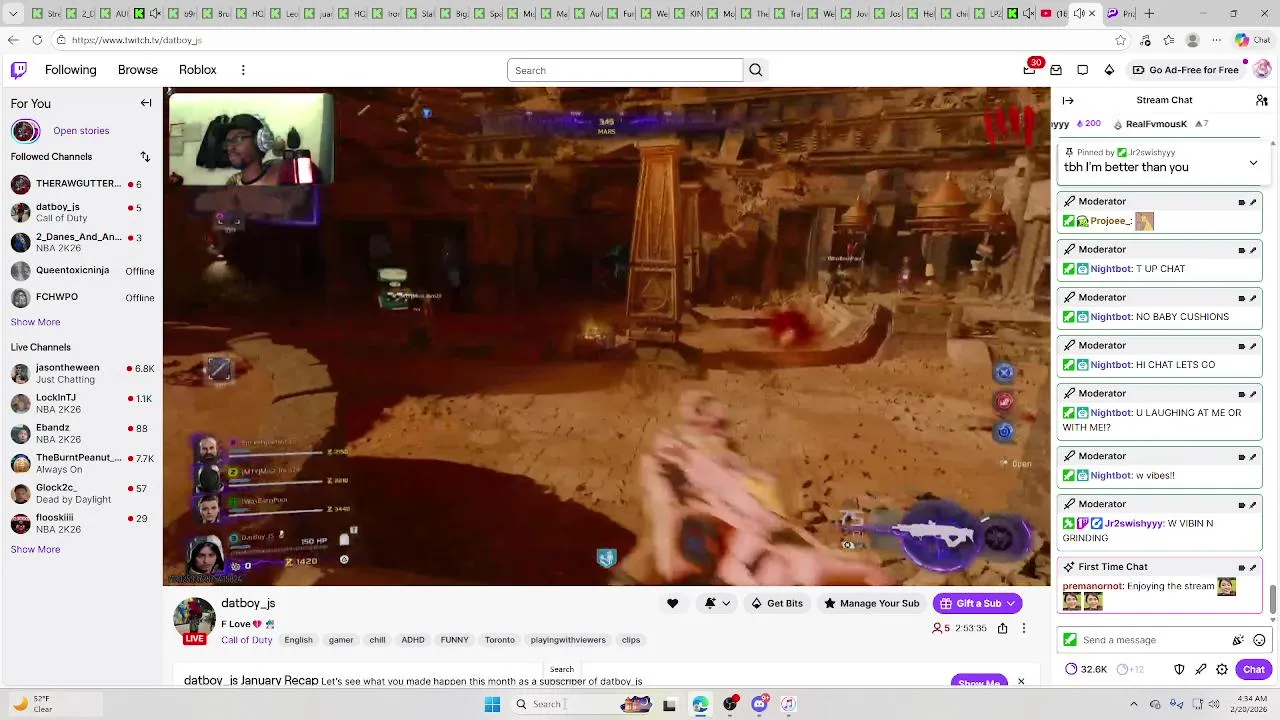Open Call of Duty category link
The height and width of the screenshot is (720, 1280).
247,640
